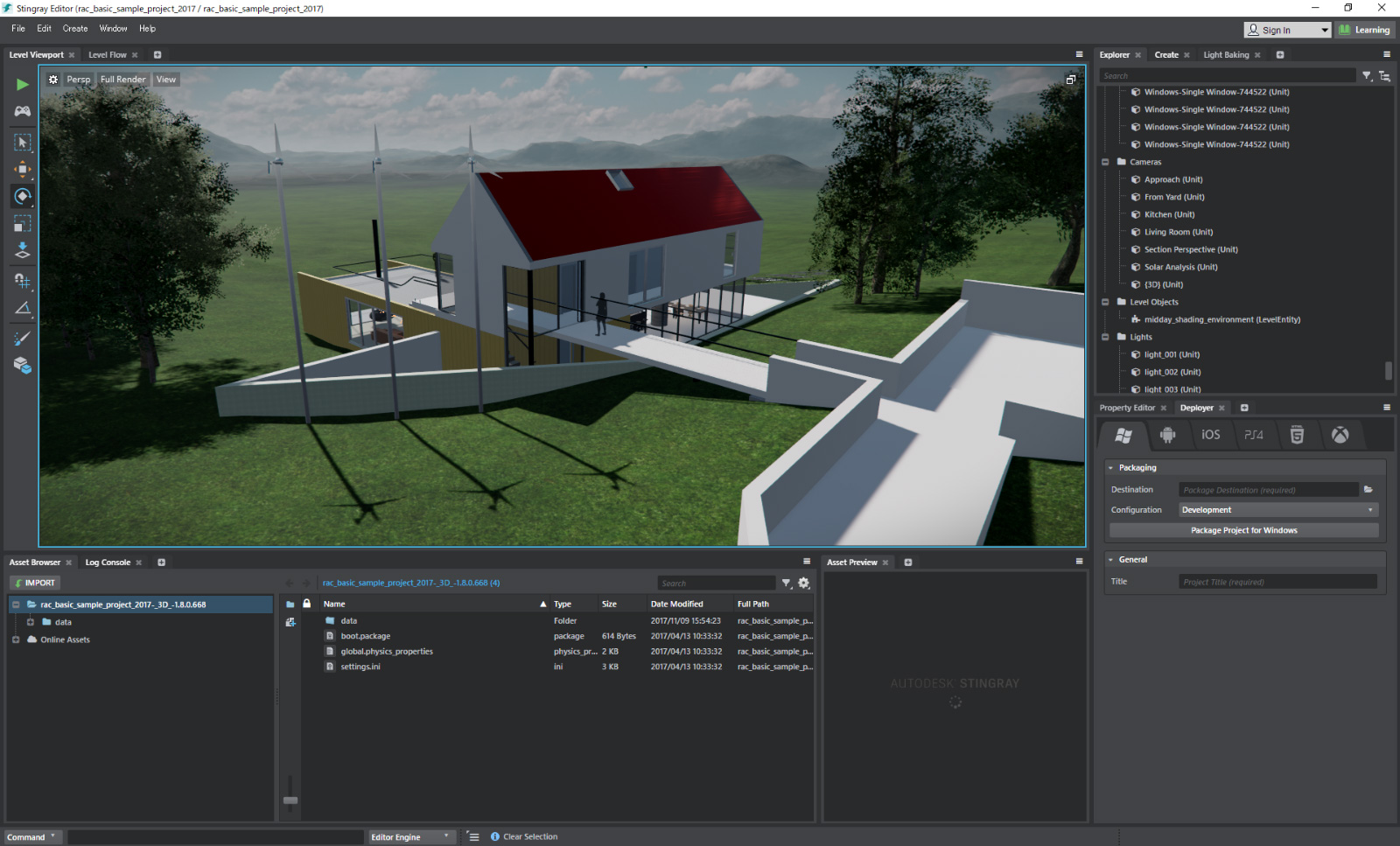Toggle the lock icon in Asset Browser
This screenshot has height=846, width=1400.
307,604
